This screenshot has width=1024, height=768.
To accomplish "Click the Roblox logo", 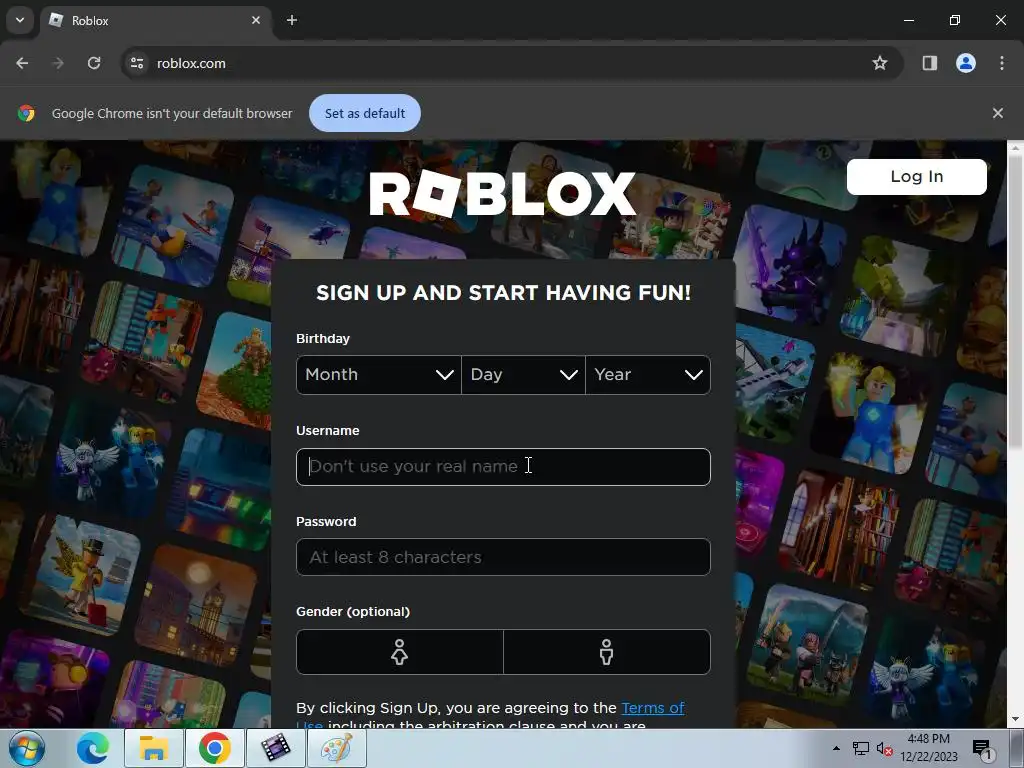I will [x=503, y=193].
